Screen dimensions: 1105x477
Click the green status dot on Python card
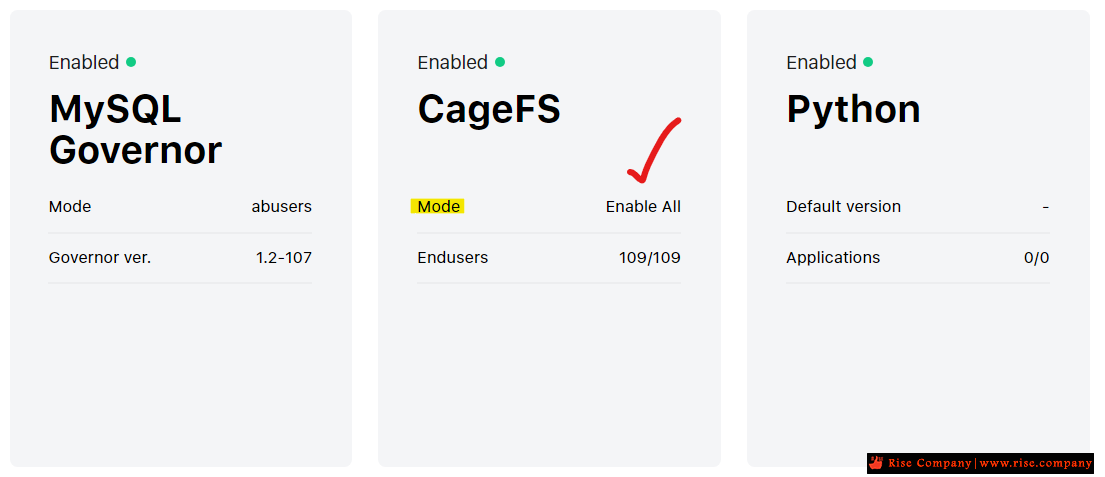pyautogui.click(x=868, y=62)
